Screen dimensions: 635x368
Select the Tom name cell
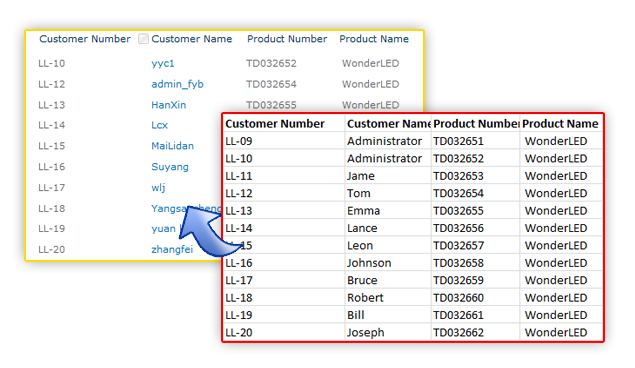click(x=388, y=194)
